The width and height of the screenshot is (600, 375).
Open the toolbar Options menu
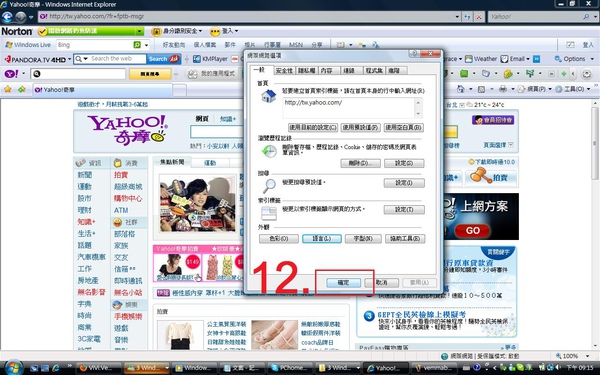(x=574, y=59)
